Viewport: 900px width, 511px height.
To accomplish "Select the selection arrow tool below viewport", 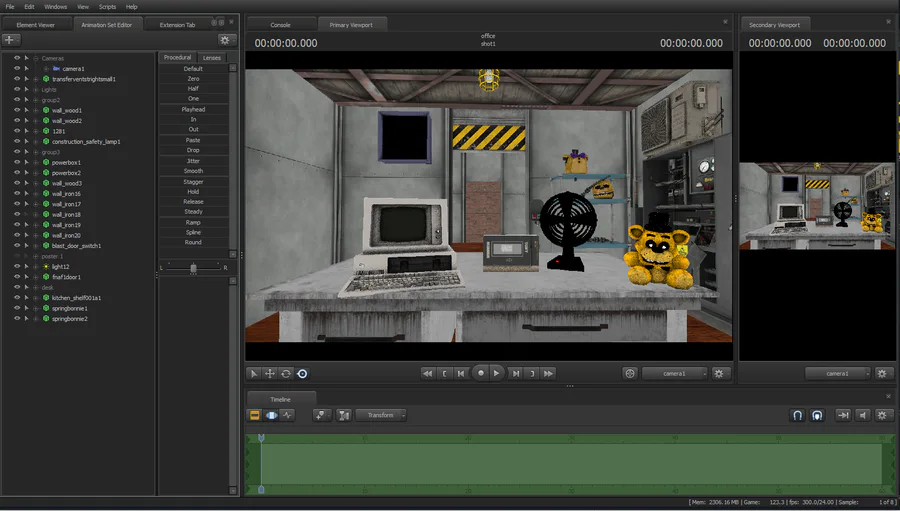I will coord(254,374).
